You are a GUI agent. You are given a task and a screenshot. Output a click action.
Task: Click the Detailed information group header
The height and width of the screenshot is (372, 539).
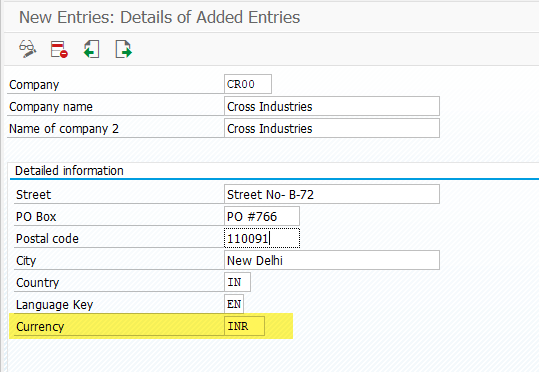(69, 171)
